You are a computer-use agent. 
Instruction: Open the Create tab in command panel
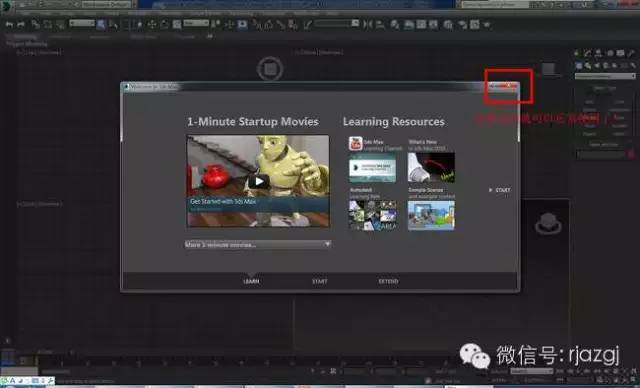(577, 53)
